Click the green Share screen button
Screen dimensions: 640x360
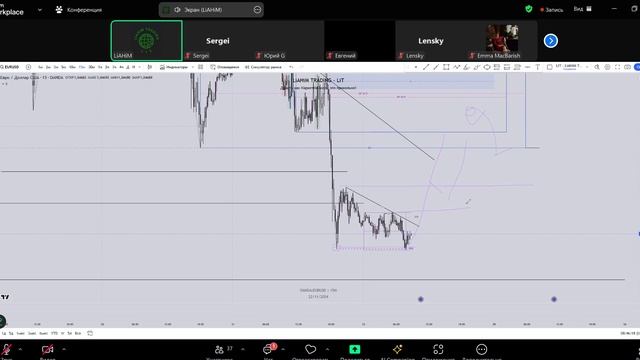coord(355,349)
